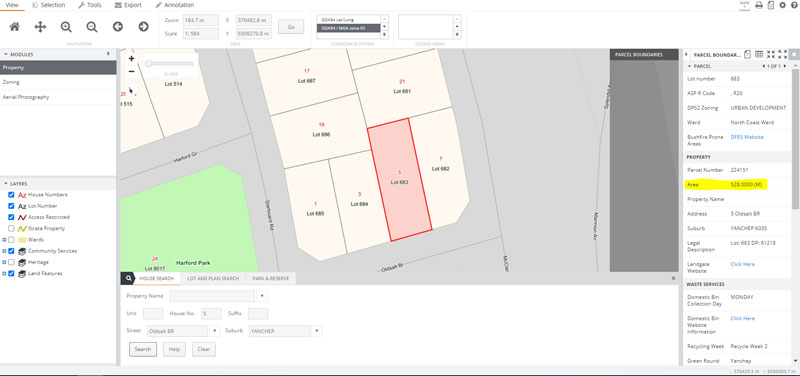Expand the Land Features layer group
Viewport: 800px width, 376px height.
[4, 273]
